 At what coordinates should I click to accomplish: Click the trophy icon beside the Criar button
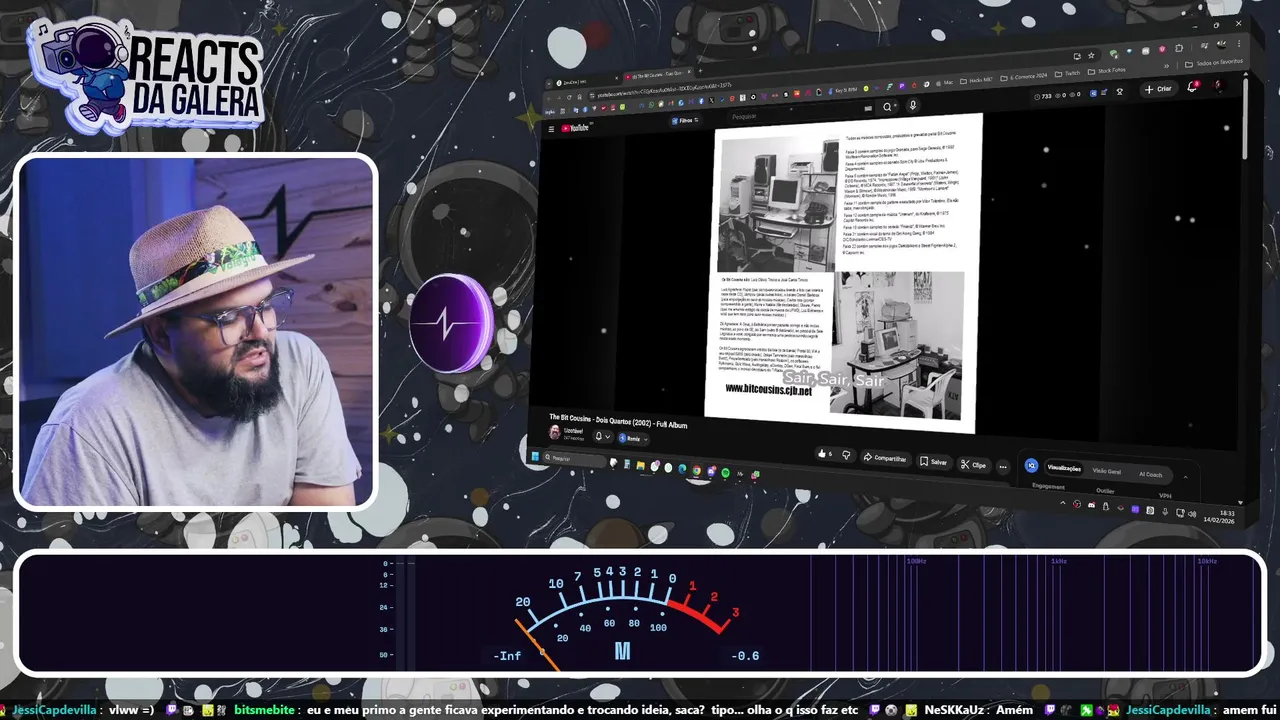1119,92
